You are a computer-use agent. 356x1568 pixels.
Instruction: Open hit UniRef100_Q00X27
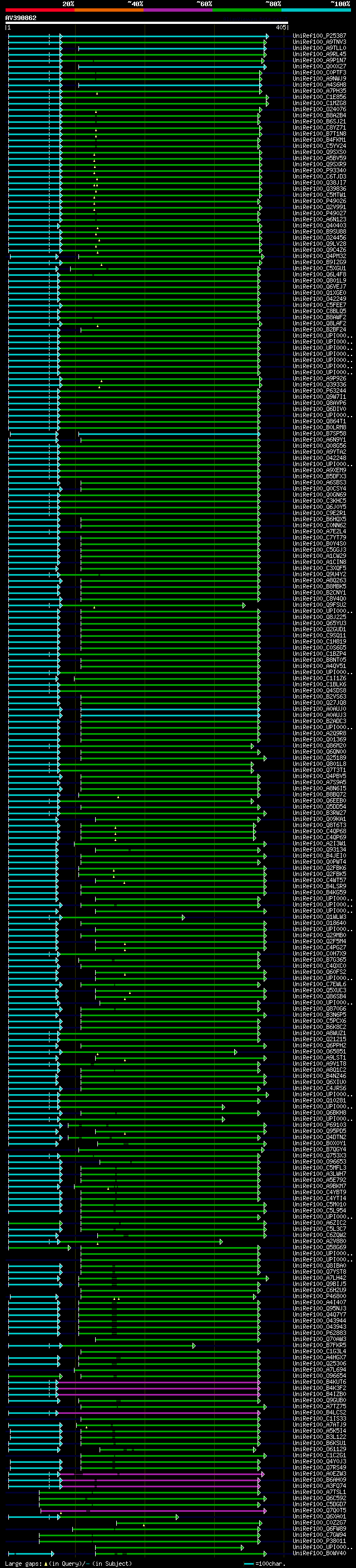pyautogui.click(x=319, y=66)
